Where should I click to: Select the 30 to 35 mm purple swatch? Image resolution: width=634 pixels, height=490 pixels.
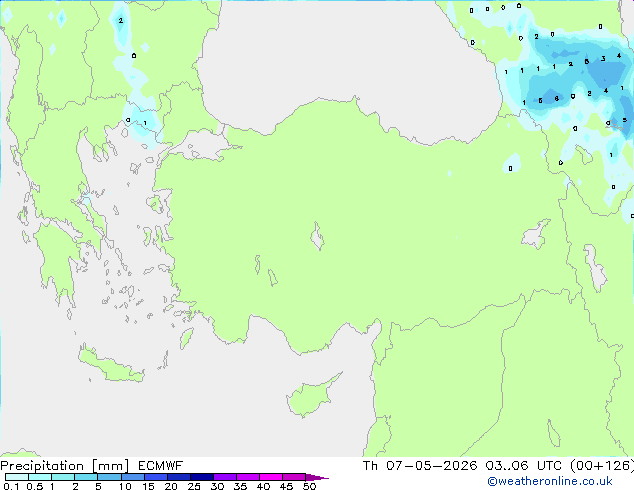[x=225, y=477]
